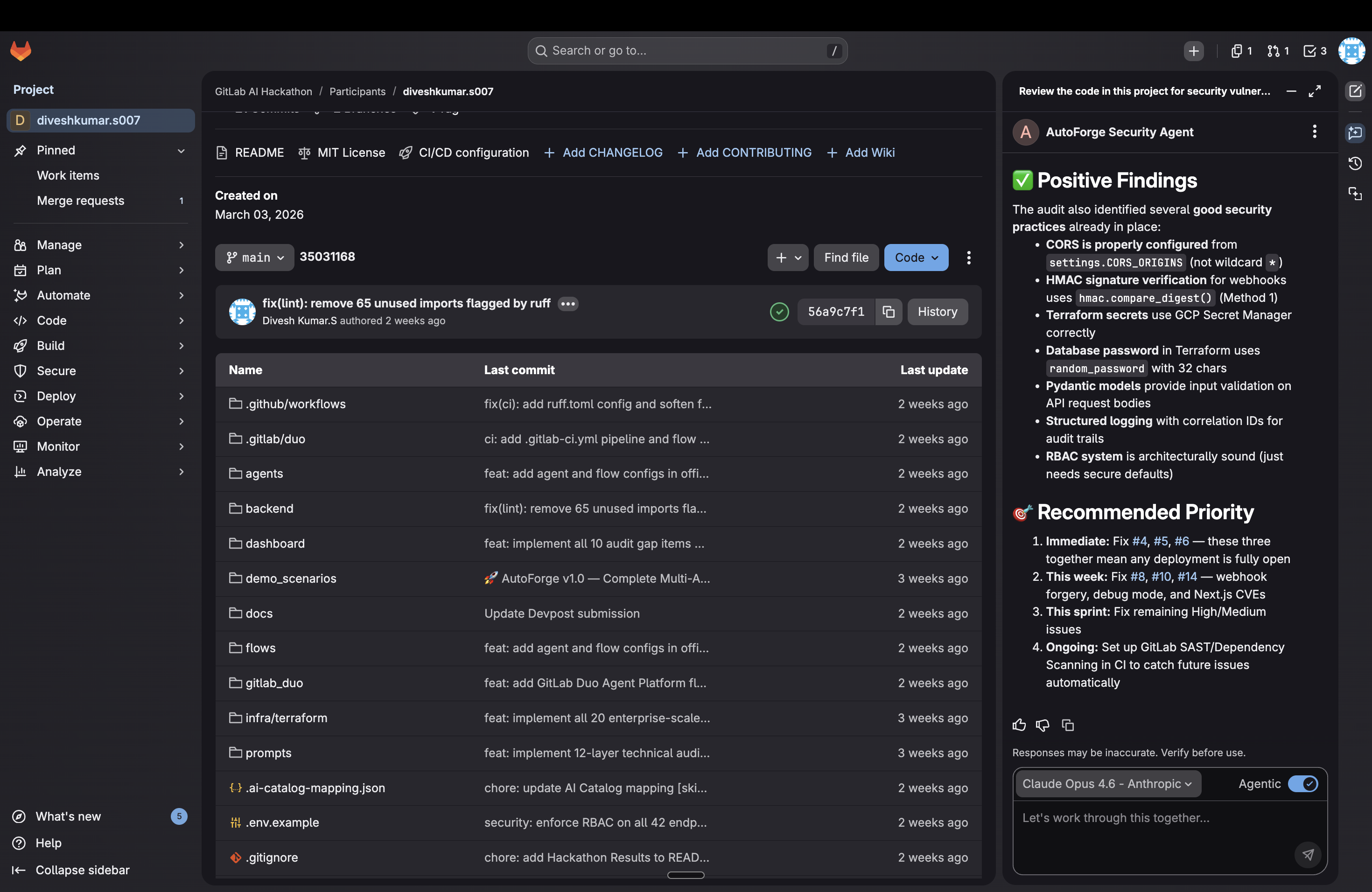The image size is (1372, 892).
Task: Click the GitLab fox logo
Action: click(x=21, y=51)
